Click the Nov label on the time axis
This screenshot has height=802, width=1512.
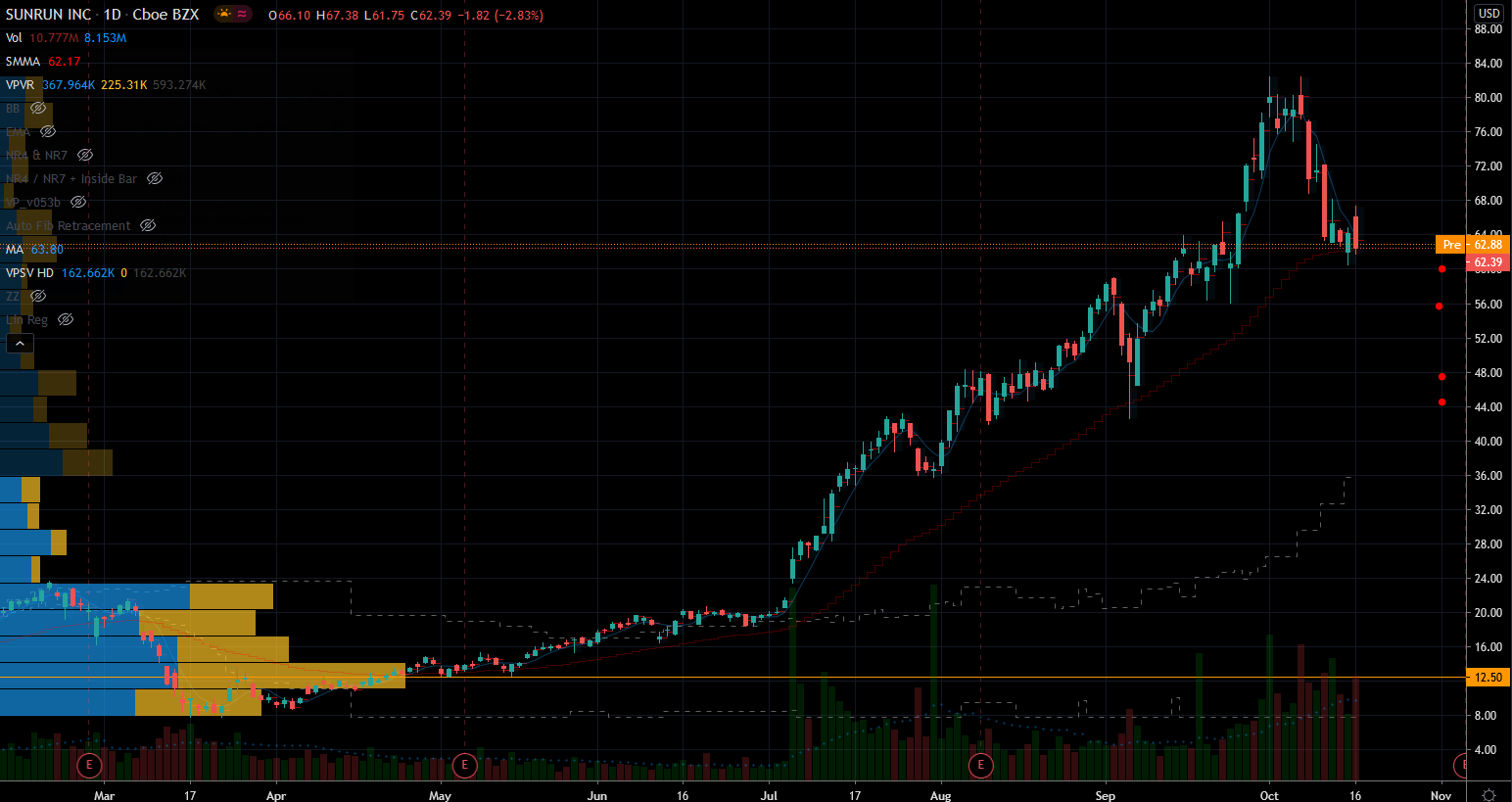pyautogui.click(x=1441, y=796)
